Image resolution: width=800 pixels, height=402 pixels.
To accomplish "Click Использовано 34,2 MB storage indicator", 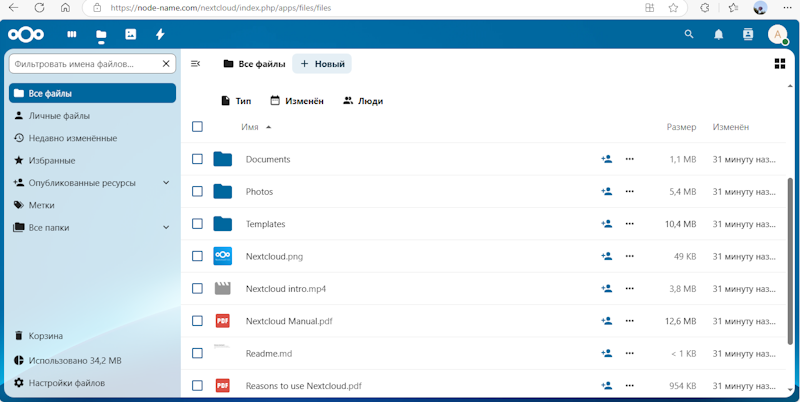I will pyautogui.click(x=92, y=360).
